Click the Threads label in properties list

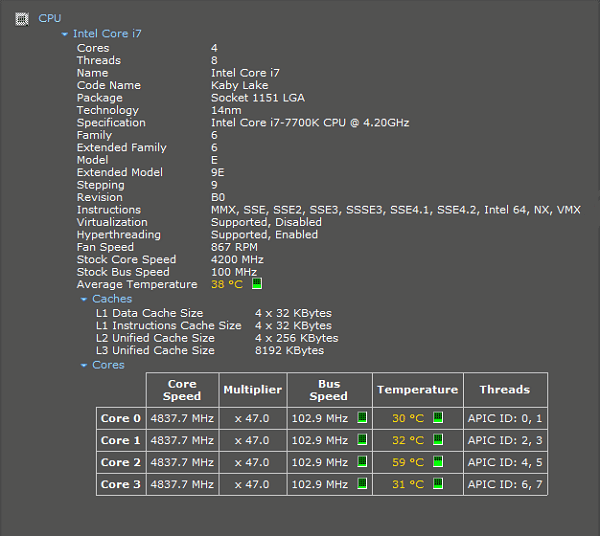click(x=99, y=60)
